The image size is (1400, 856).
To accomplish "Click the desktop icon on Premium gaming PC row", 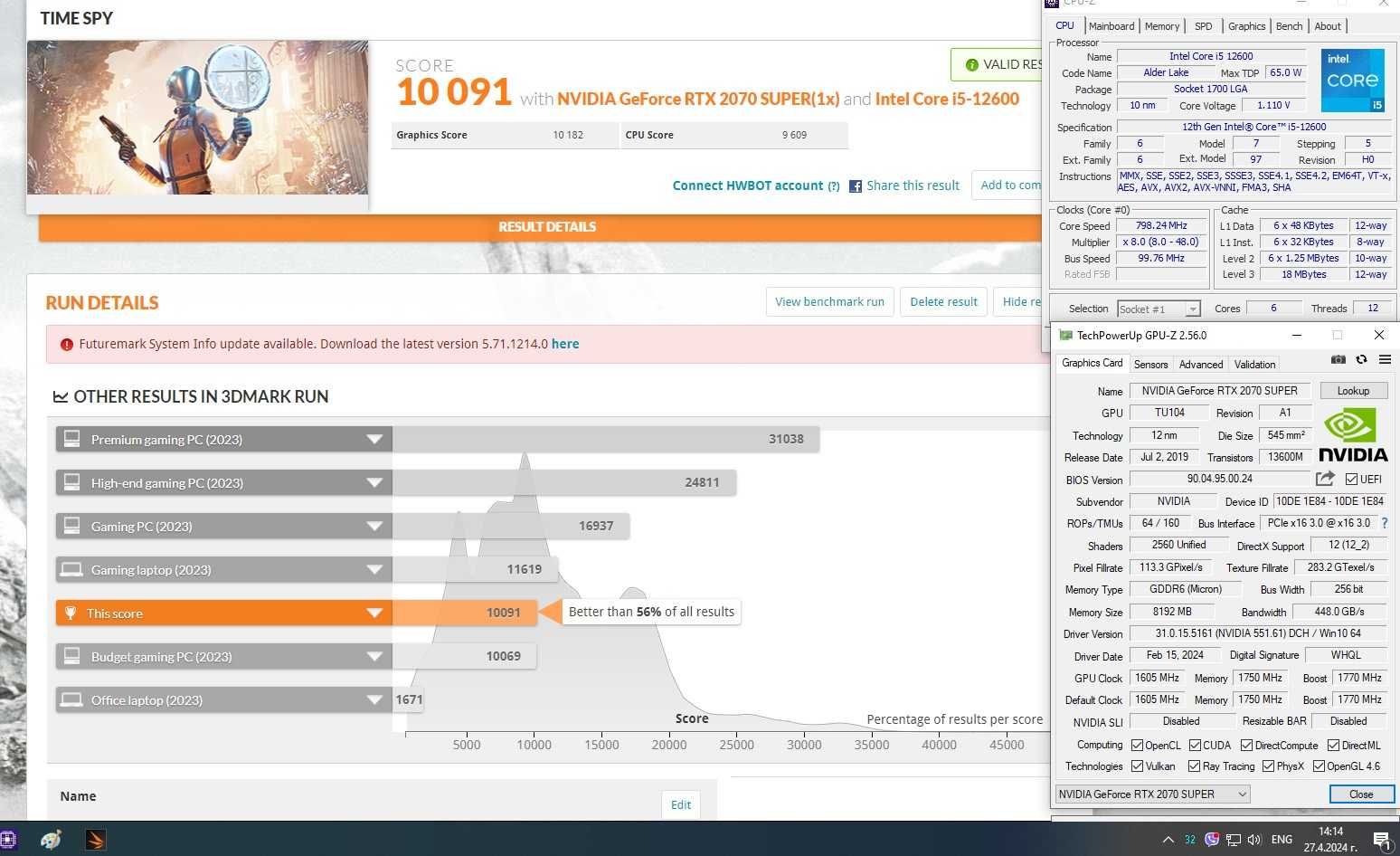I will click(71, 439).
